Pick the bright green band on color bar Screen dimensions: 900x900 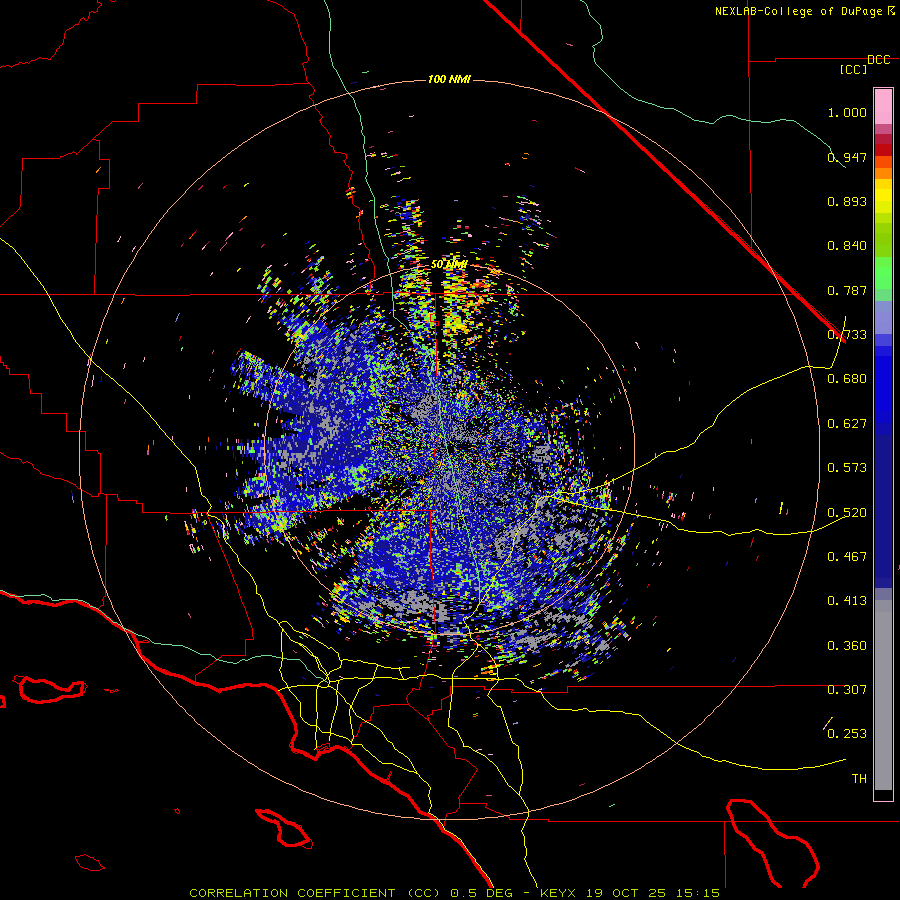[x=883, y=273]
